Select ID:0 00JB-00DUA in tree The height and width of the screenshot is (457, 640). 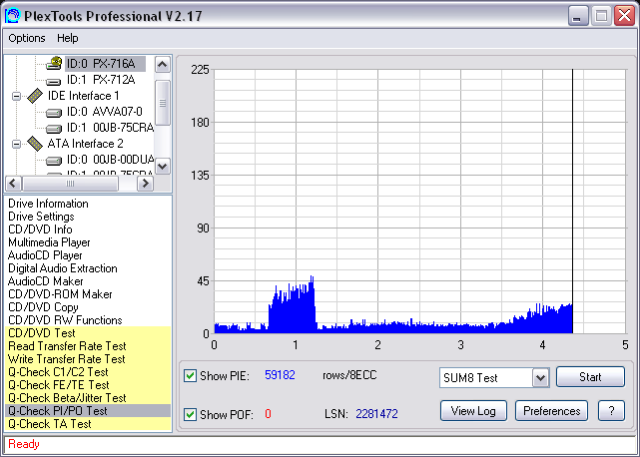coord(110,160)
